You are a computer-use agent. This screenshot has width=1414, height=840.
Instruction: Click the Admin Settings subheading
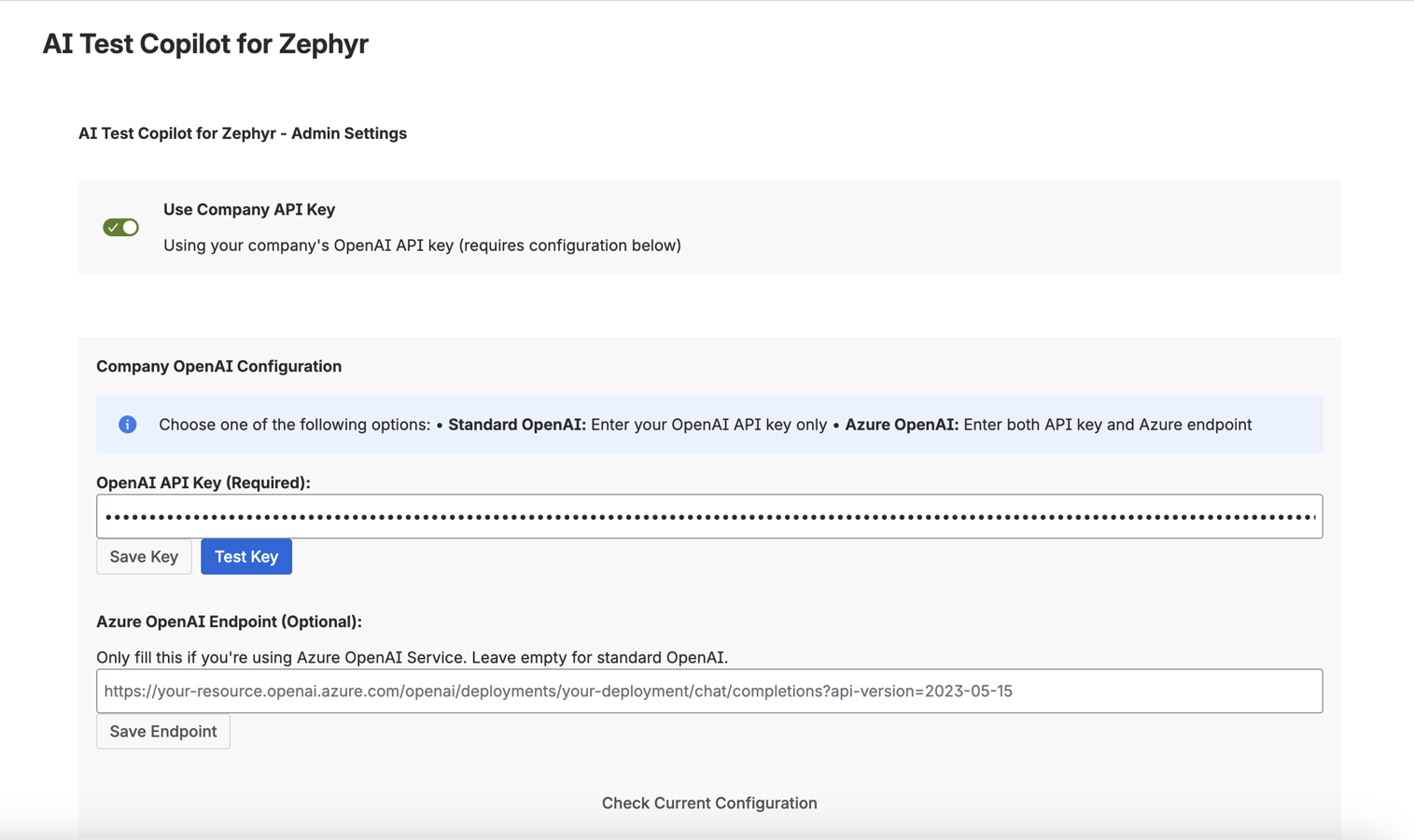(243, 133)
